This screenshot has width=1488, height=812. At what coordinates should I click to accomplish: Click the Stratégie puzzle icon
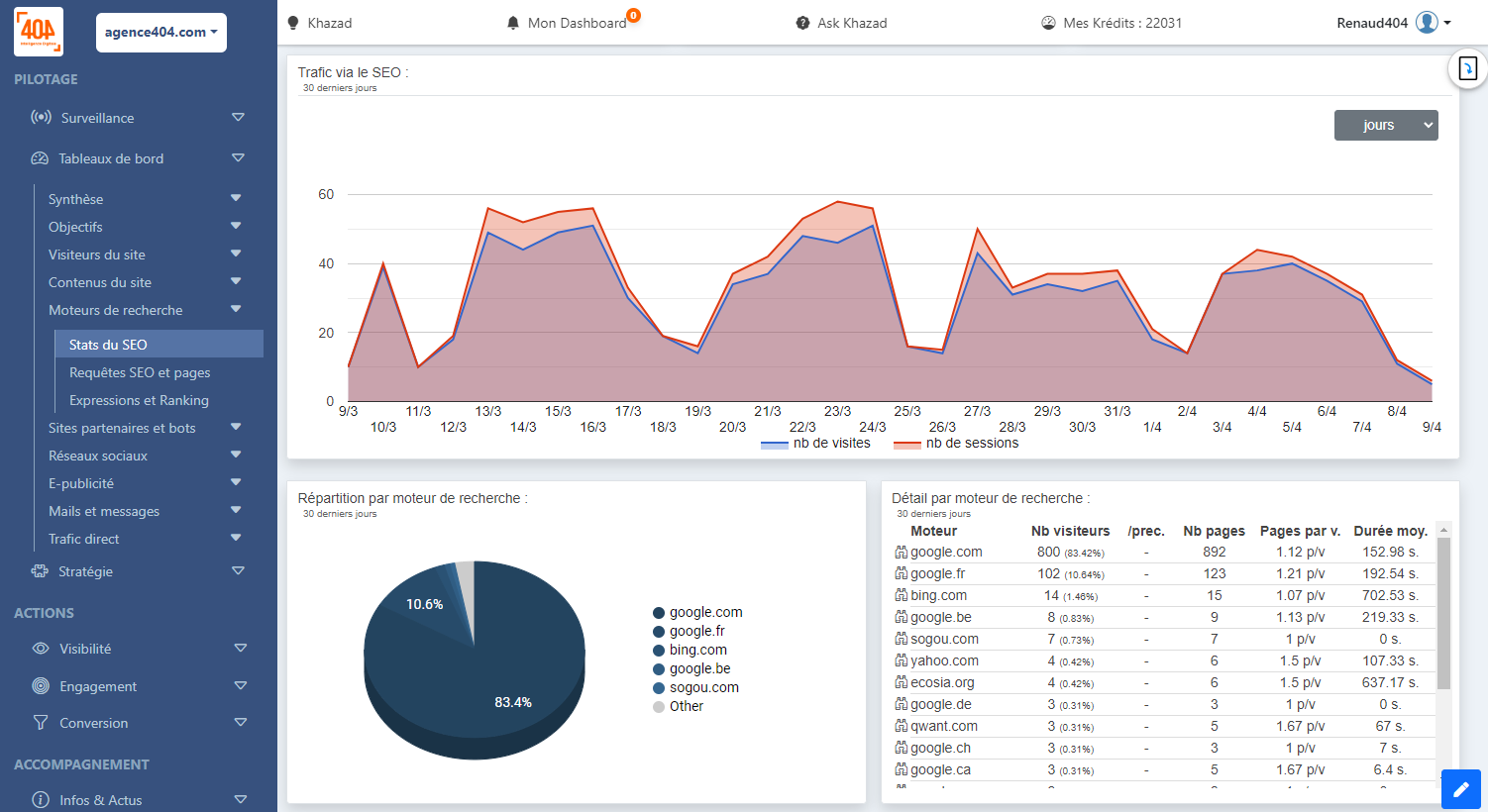tap(40, 571)
